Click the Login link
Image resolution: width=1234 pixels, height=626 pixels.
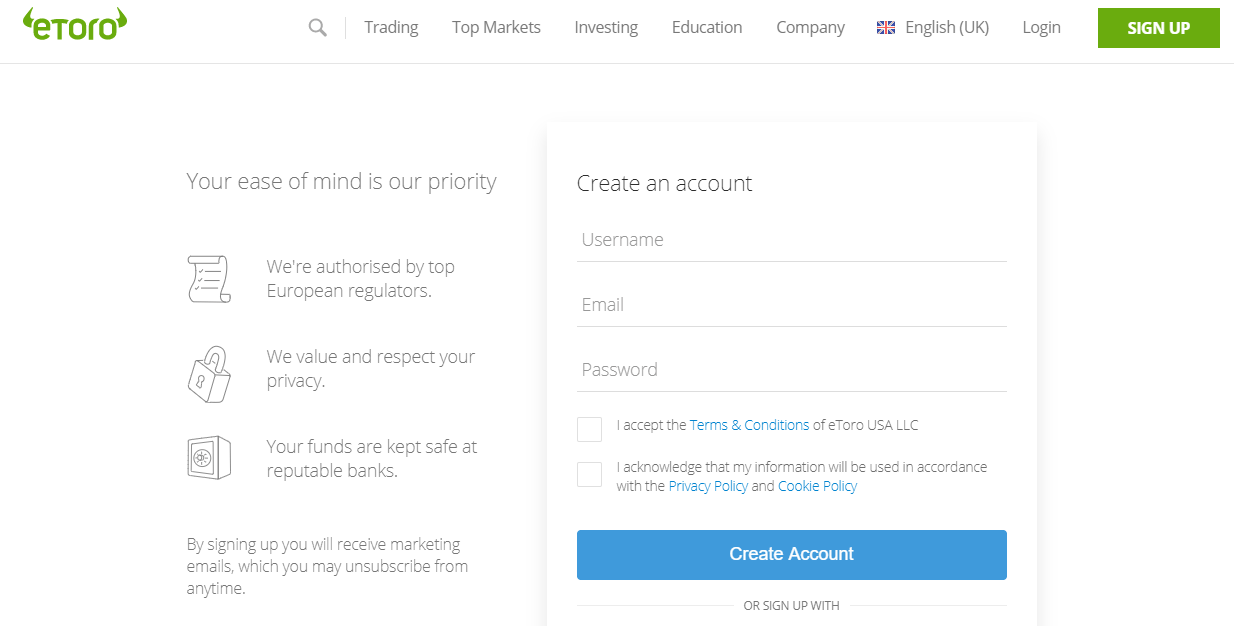pos(1041,27)
